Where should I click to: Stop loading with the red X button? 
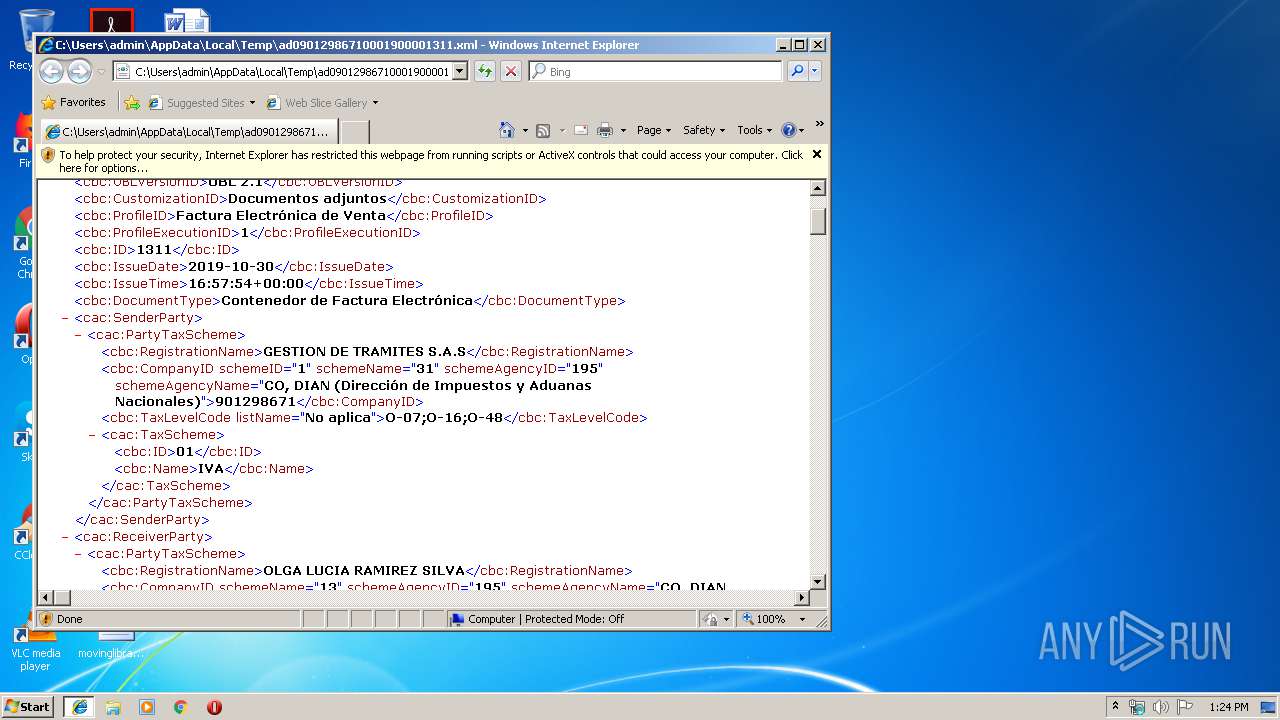point(511,71)
